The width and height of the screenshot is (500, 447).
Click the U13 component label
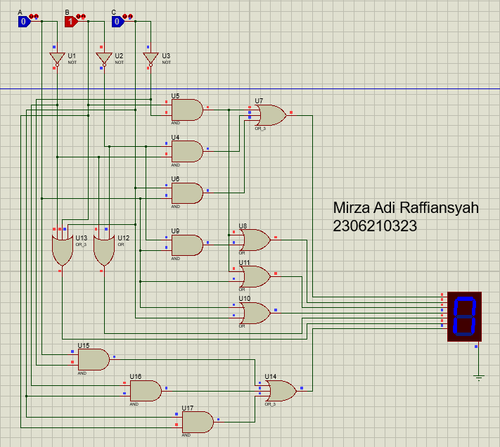[x=81, y=238]
